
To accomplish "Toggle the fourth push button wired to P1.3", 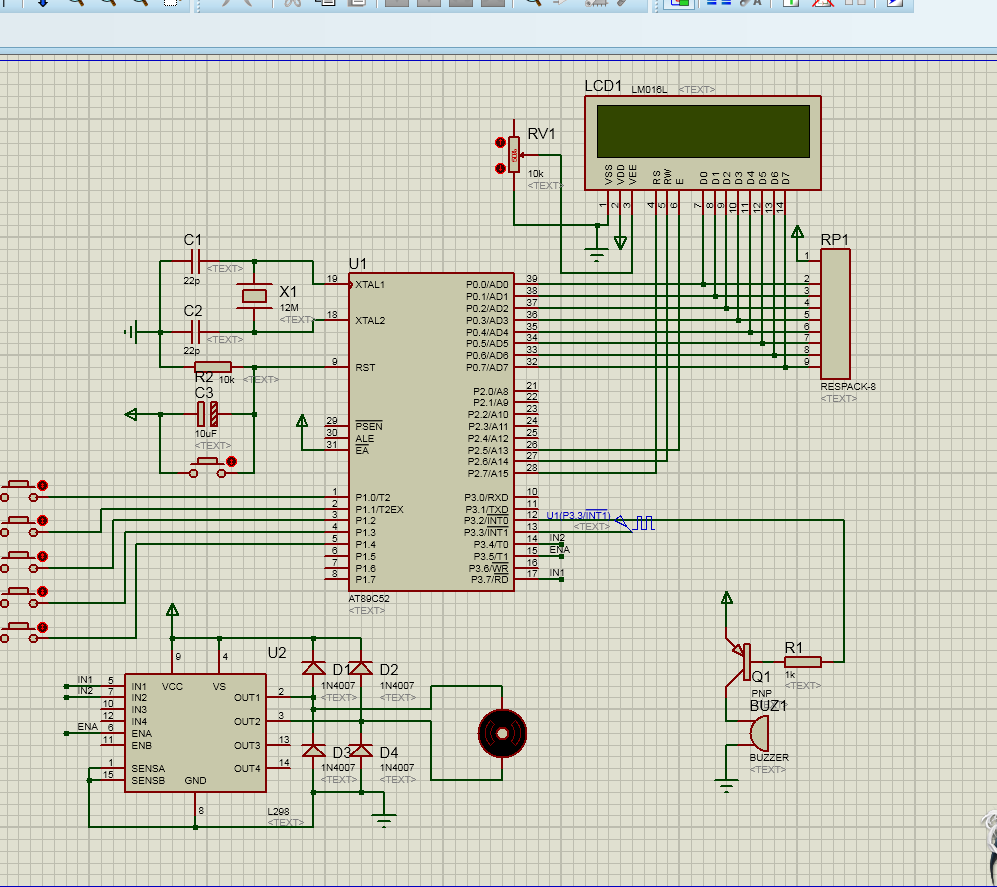I will pos(20,598).
